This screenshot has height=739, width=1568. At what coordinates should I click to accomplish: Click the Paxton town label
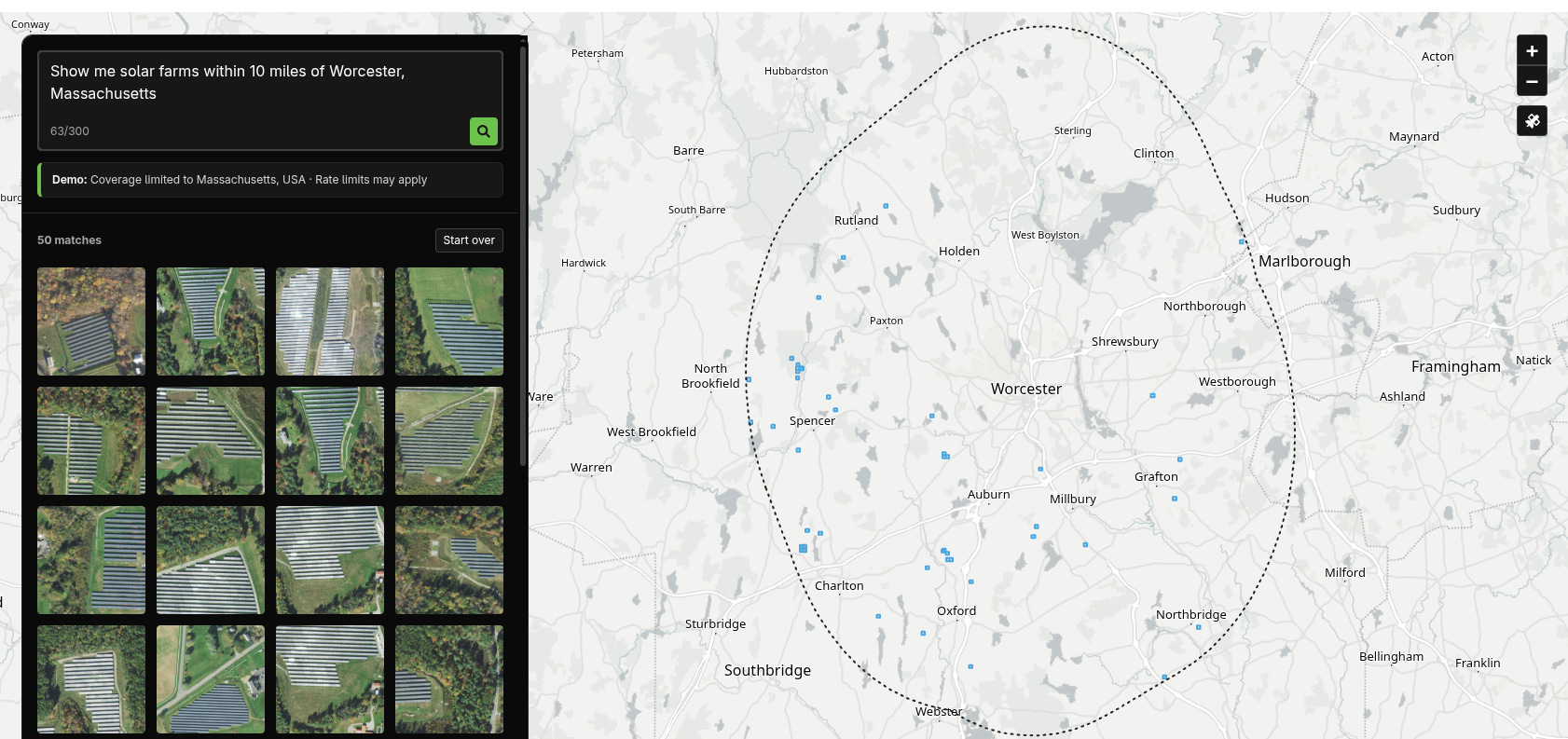coord(887,321)
